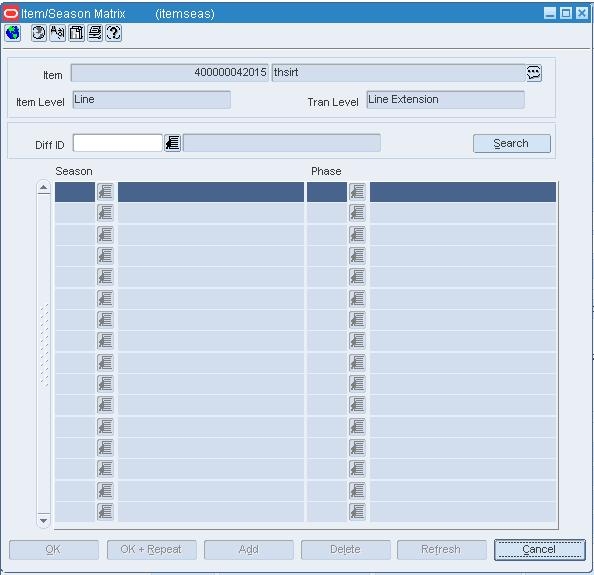Click the blue globe toolbar icon
Screen dimensions: 594x575
tap(13, 33)
